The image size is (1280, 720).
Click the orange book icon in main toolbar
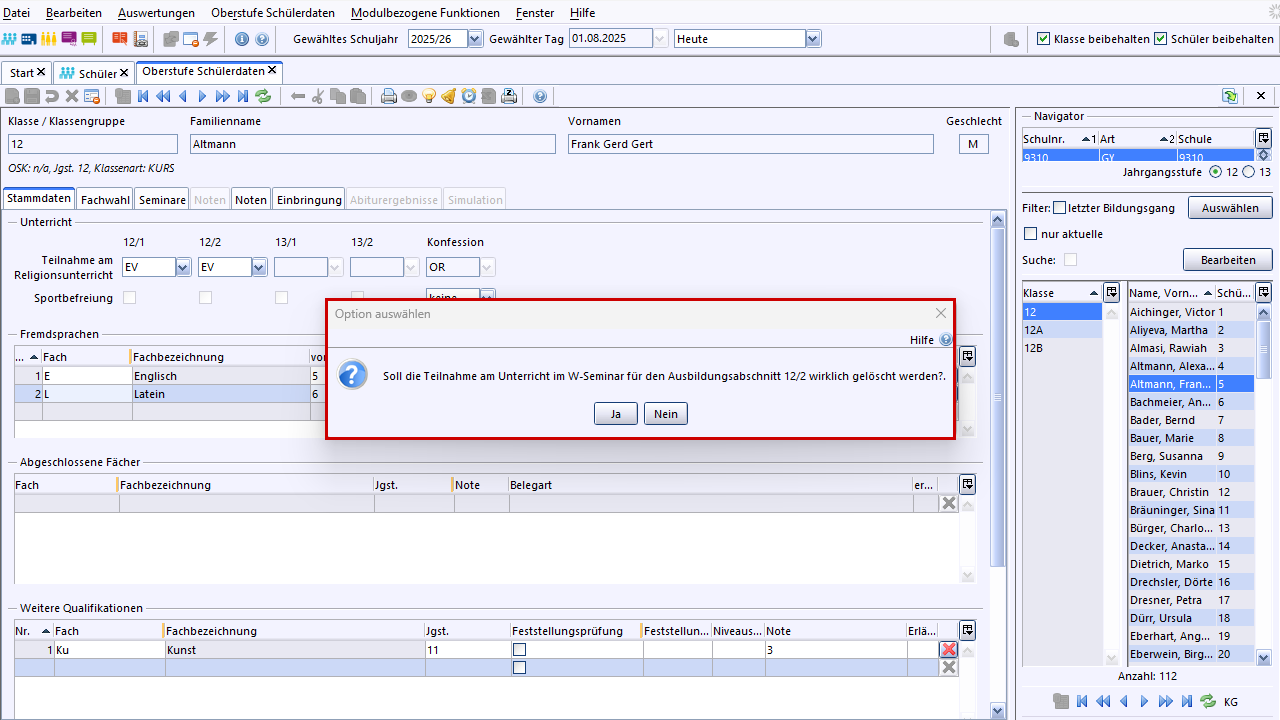point(120,39)
